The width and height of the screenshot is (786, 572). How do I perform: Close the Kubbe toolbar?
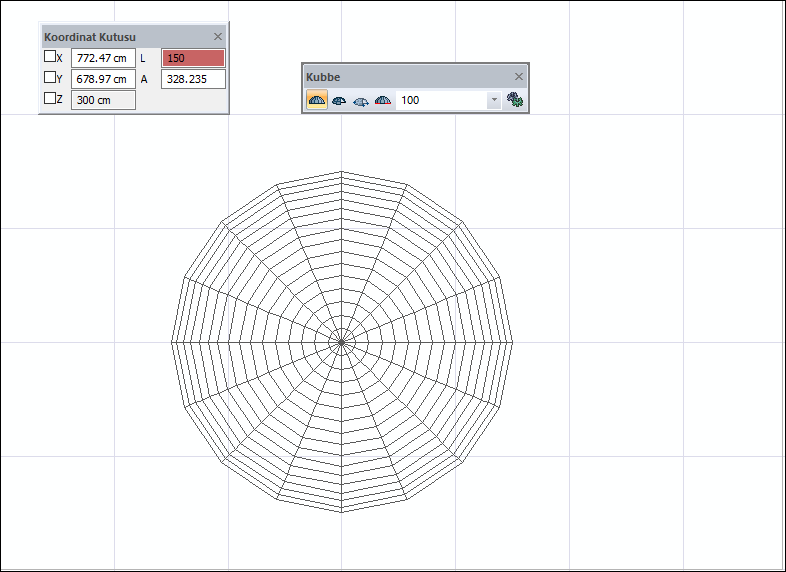[519, 77]
